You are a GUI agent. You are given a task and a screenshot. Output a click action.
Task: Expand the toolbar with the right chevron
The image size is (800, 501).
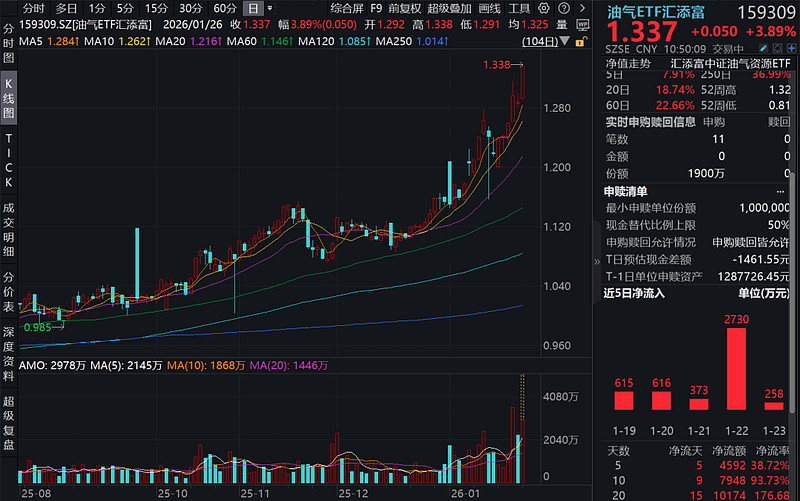tap(582, 8)
